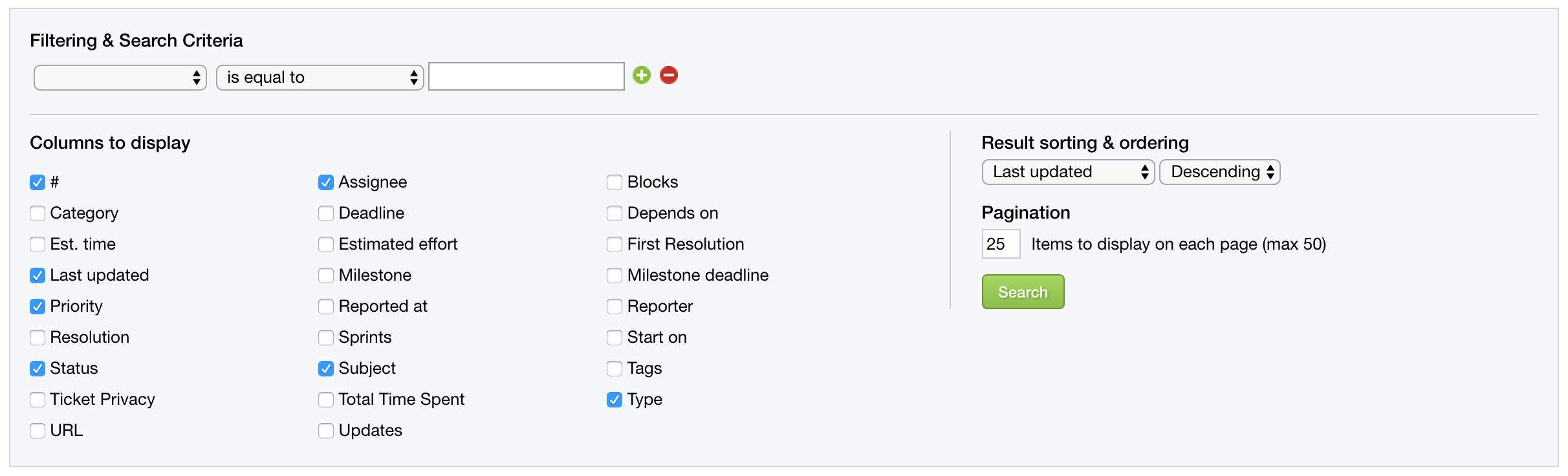Click the red remove filter minus icon

[669, 76]
